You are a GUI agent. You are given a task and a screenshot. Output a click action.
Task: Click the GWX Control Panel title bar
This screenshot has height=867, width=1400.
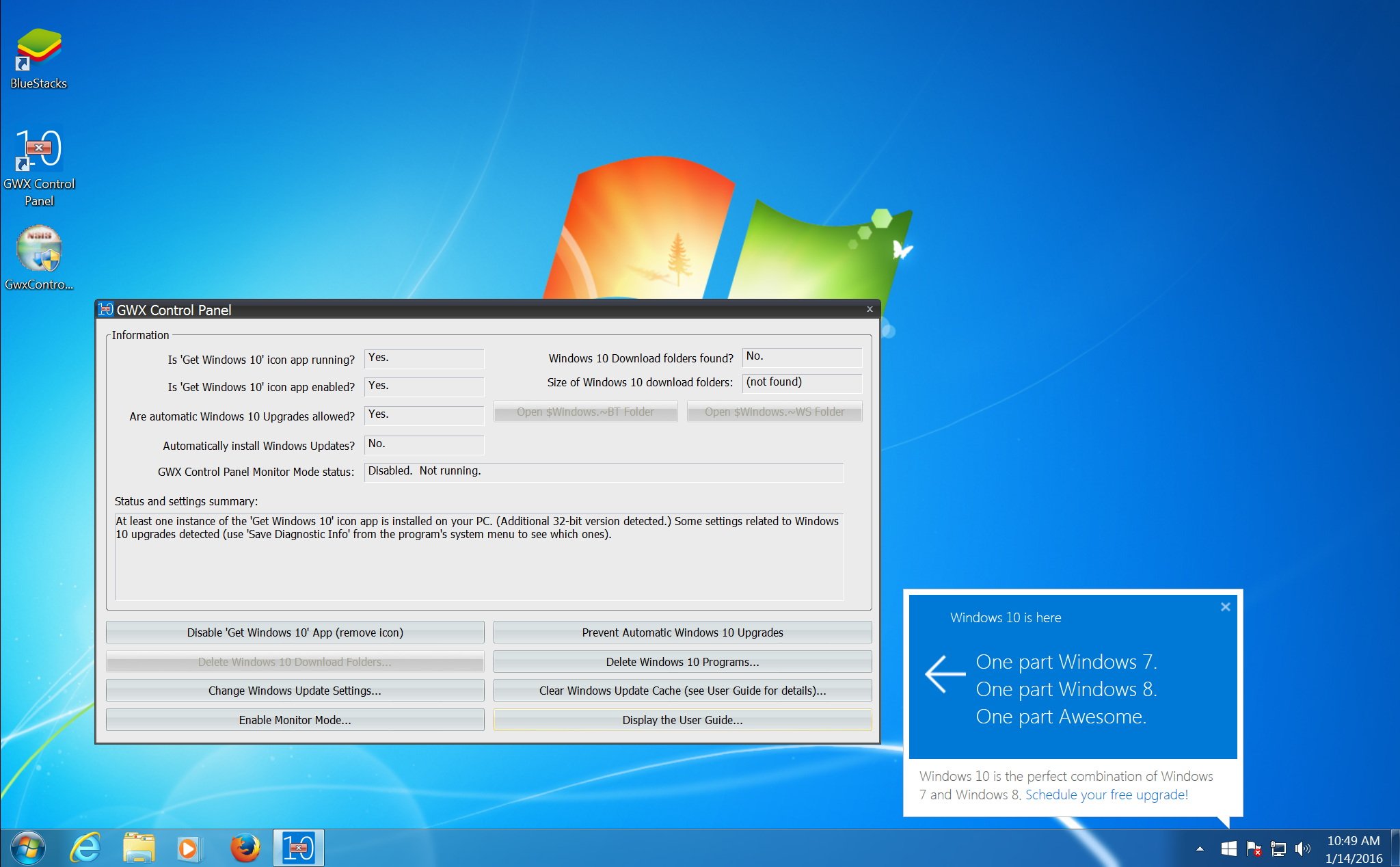[486, 309]
